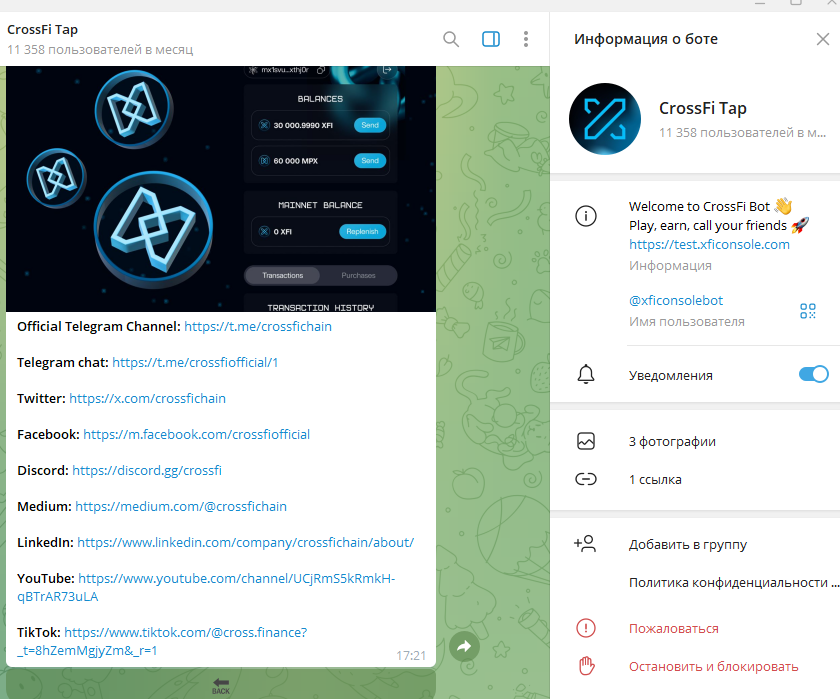Click message timestamp 17:21
Viewport: 840px width, 699px height.
(411, 656)
